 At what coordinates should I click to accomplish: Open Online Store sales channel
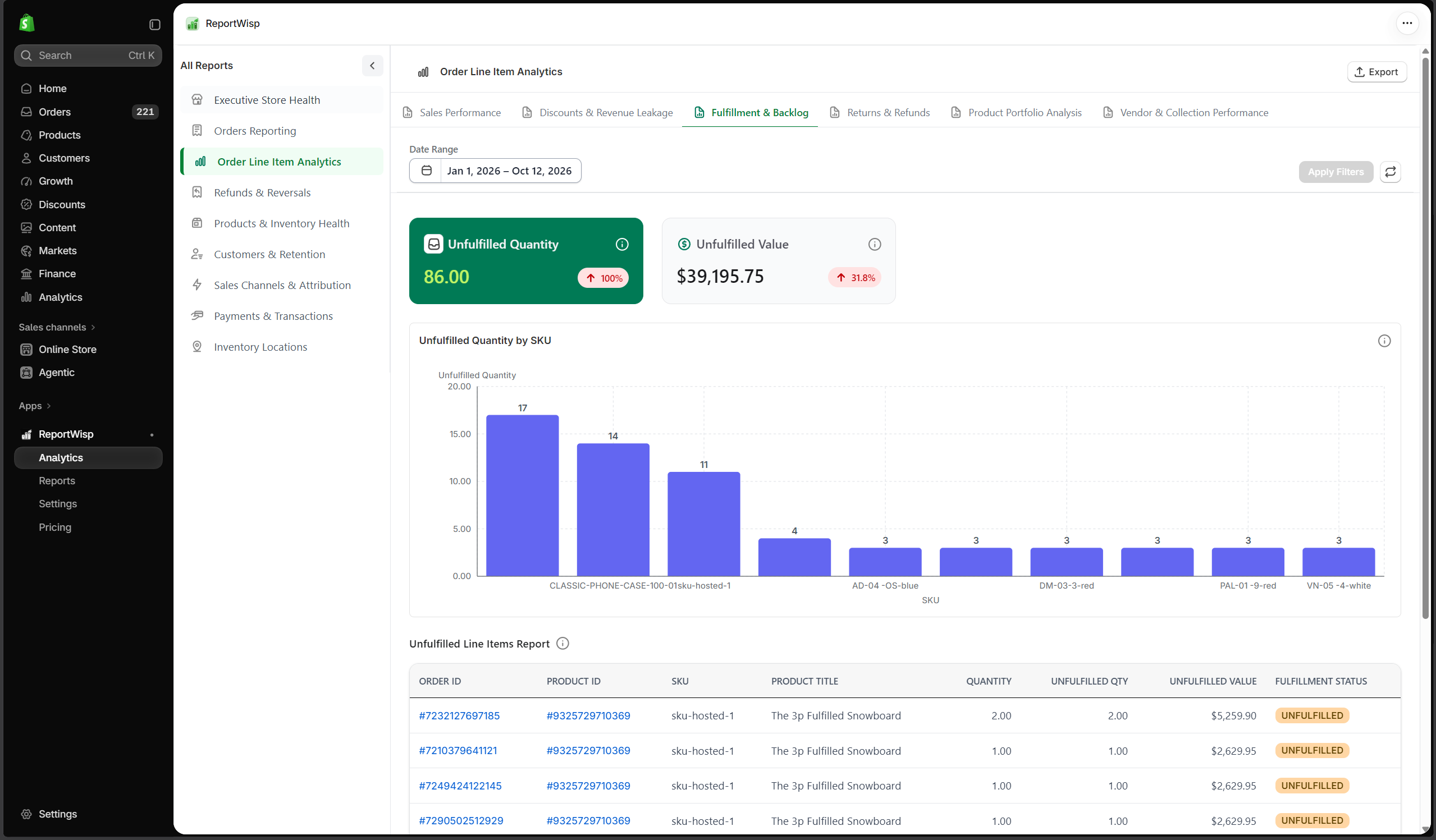pyautogui.click(x=88, y=349)
